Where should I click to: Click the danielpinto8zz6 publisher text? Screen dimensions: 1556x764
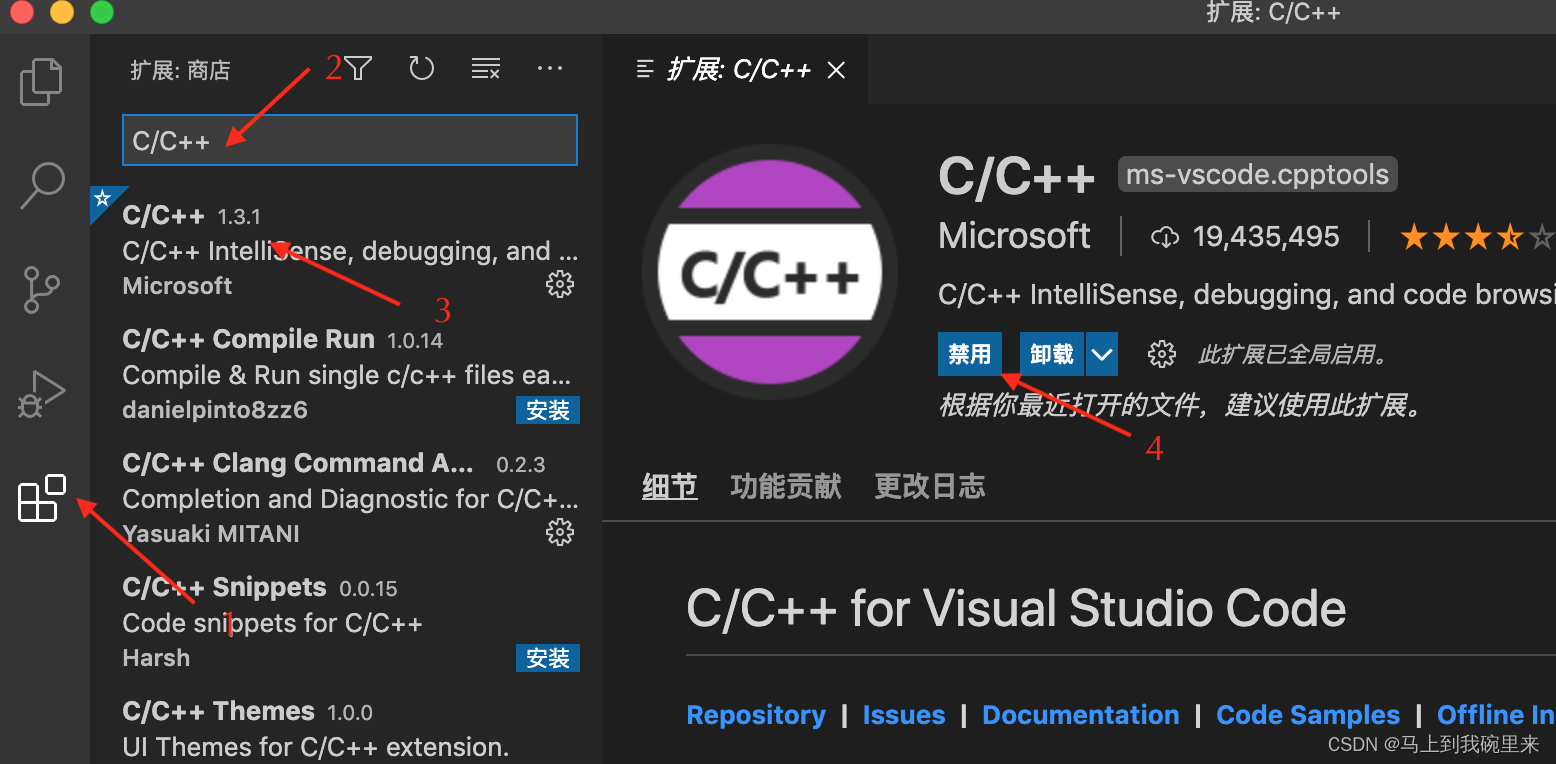[x=215, y=410]
